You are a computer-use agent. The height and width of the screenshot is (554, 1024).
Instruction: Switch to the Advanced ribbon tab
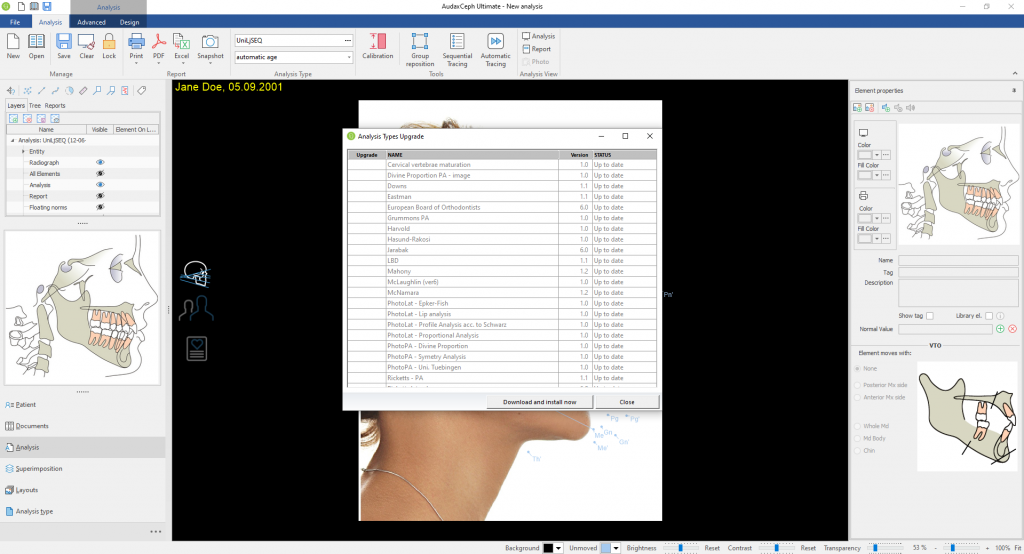pos(91,21)
